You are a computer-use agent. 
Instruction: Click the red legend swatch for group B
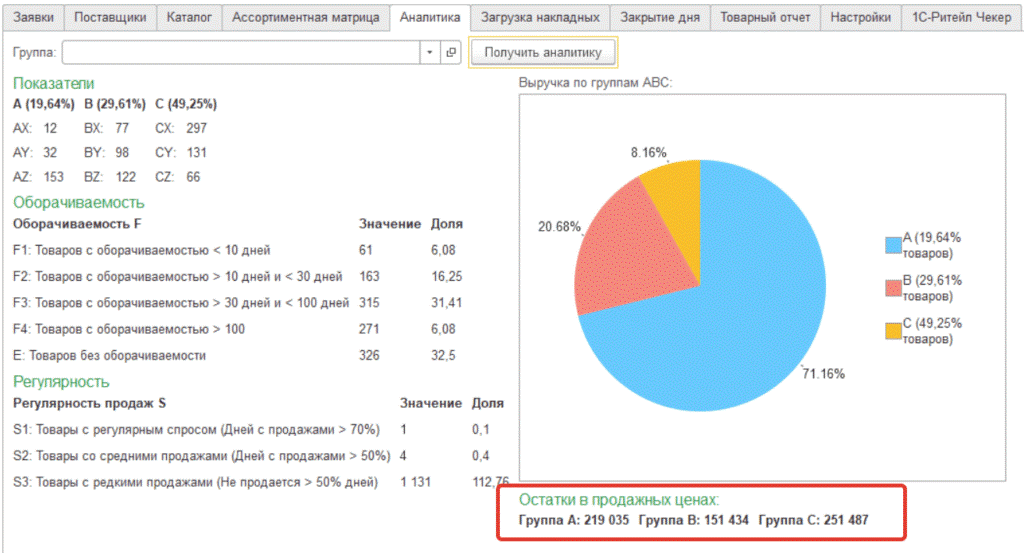(x=893, y=288)
